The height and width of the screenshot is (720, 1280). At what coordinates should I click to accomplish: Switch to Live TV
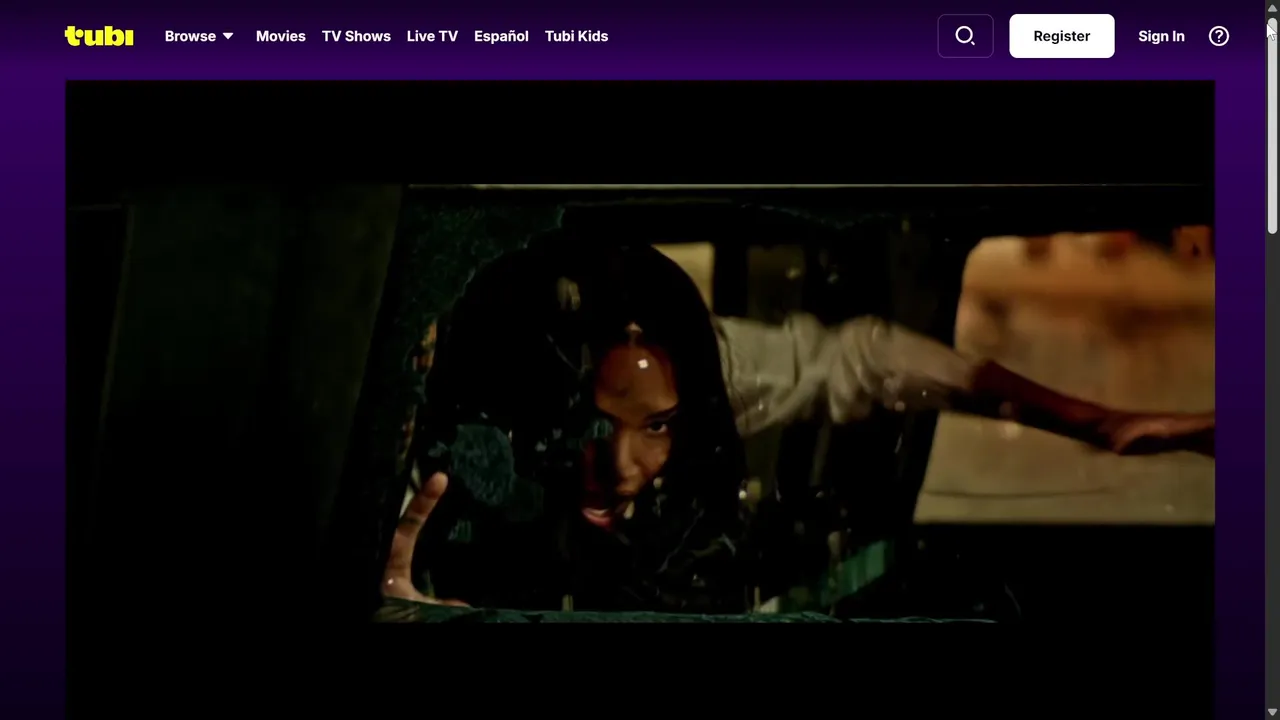point(432,36)
